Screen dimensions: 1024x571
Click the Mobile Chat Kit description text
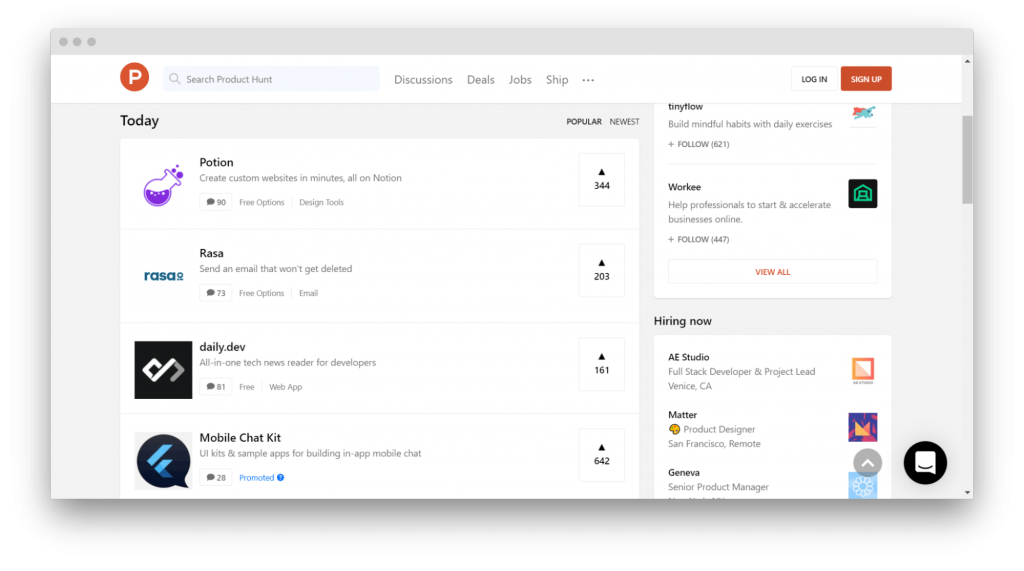coord(310,453)
